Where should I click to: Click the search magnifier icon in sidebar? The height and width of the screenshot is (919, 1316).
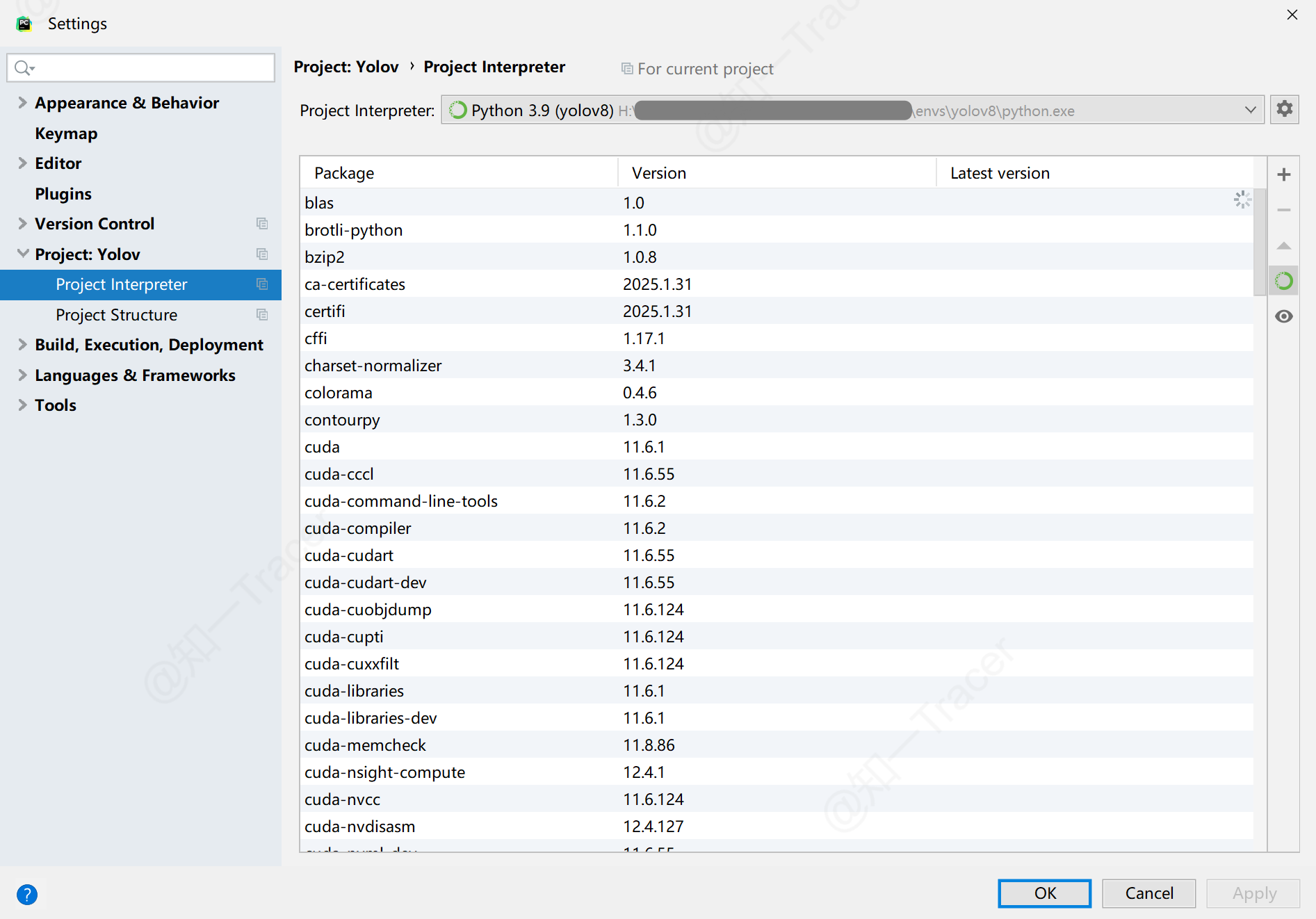coord(23,67)
